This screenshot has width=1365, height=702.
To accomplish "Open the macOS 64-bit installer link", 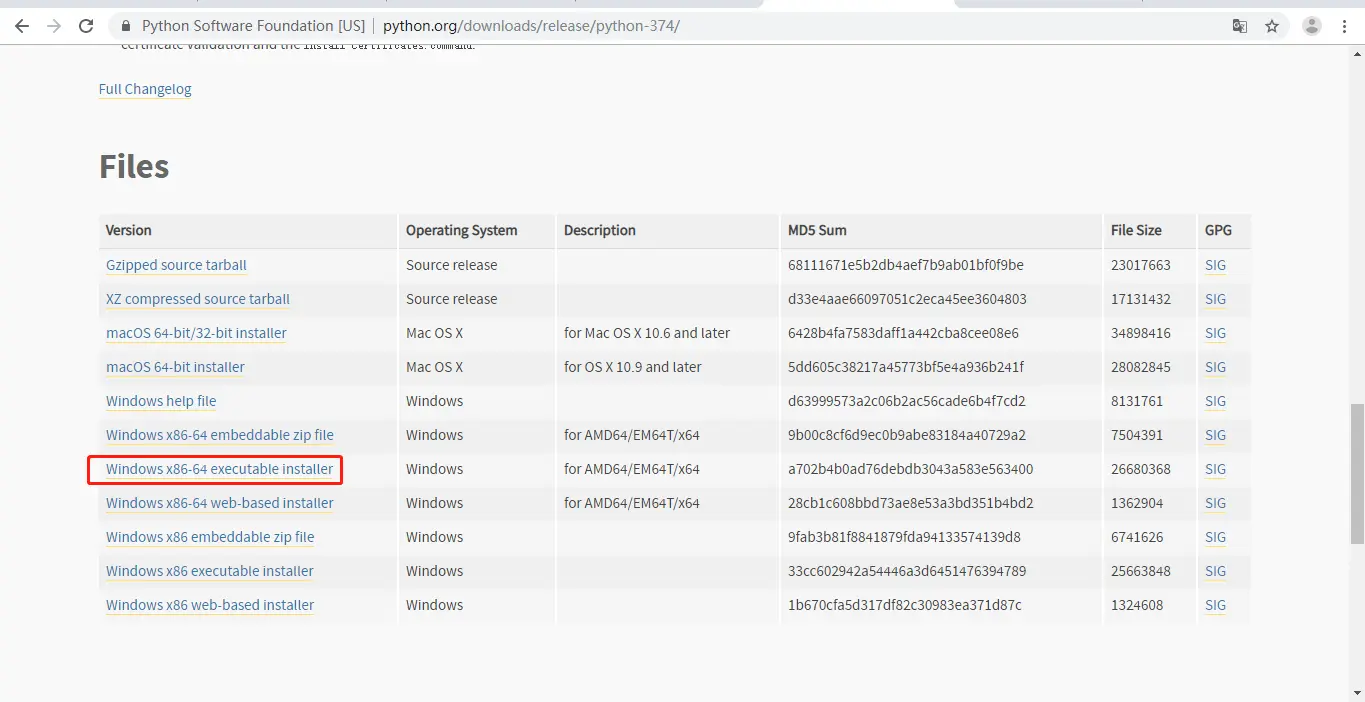I will (174, 366).
